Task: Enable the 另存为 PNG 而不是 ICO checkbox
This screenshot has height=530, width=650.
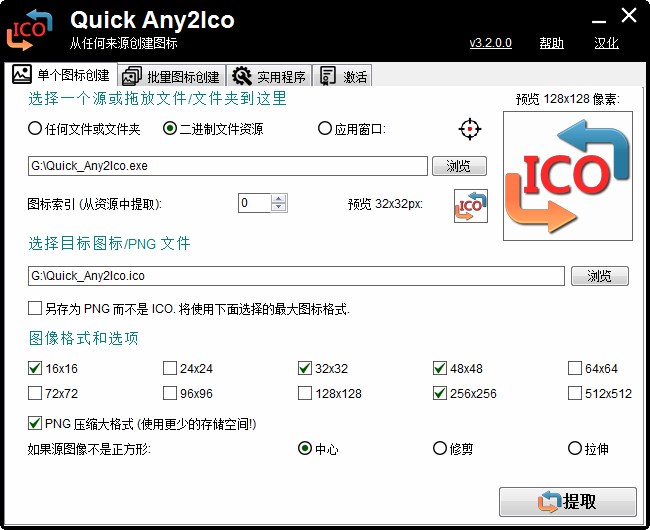Action: pyautogui.click(x=35, y=308)
